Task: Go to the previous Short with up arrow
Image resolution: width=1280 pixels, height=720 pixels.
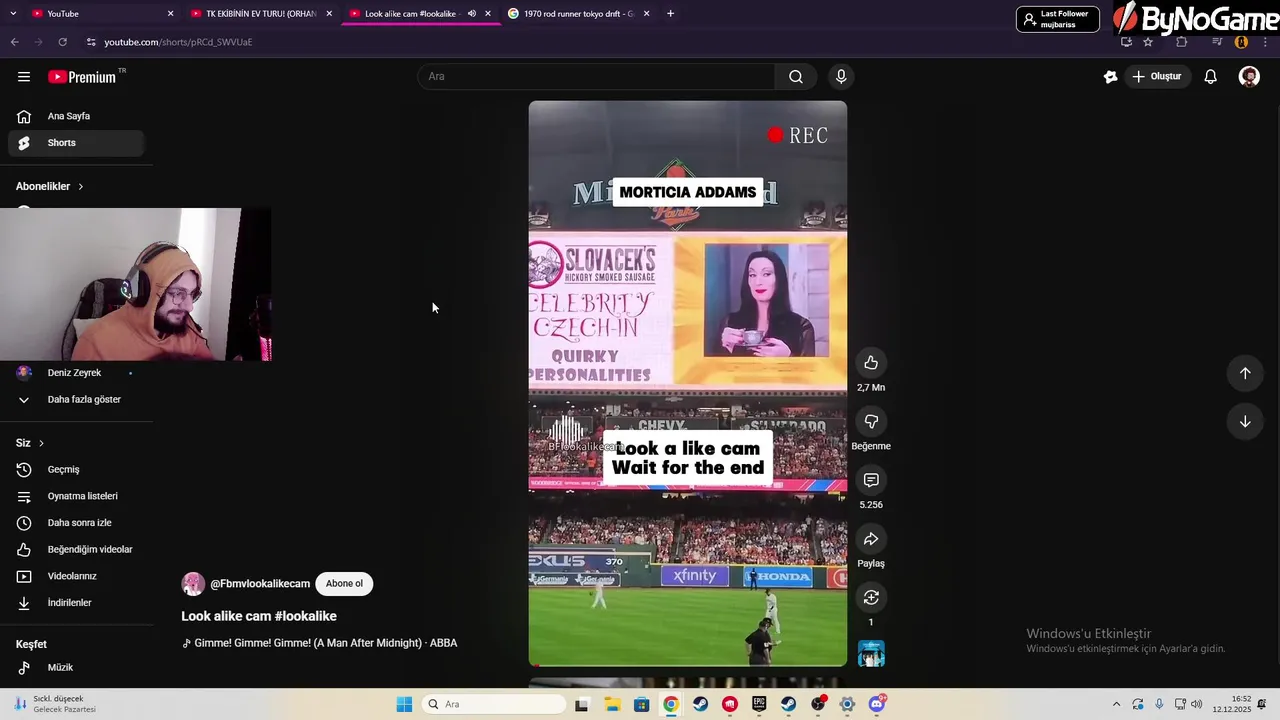Action: [1245, 373]
